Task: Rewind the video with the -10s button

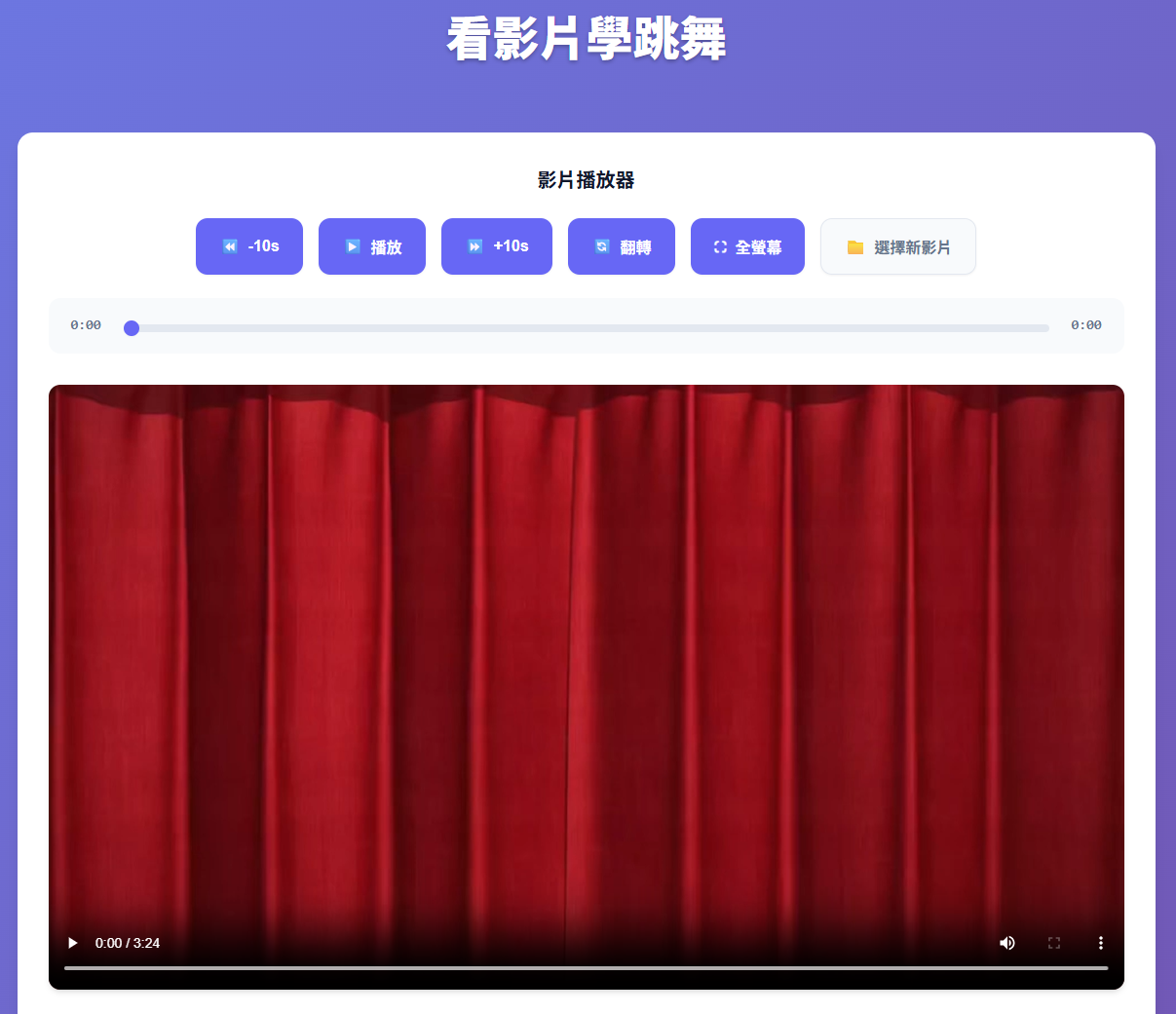Action: (249, 246)
